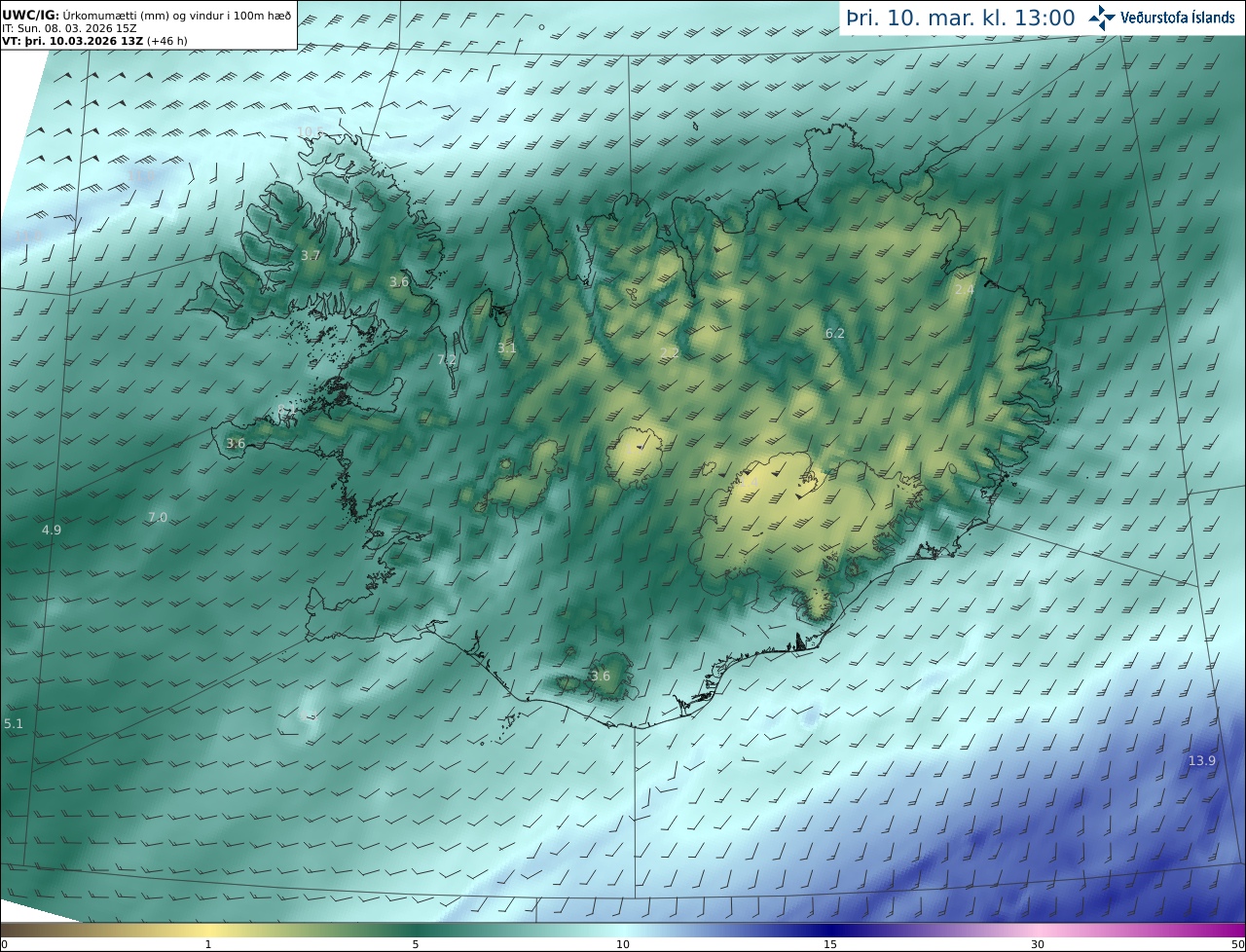The image size is (1246, 952).
Task: Click the 'VT: þri. 10.03.2026 13Z' line
Action: (x=95, y=41)
